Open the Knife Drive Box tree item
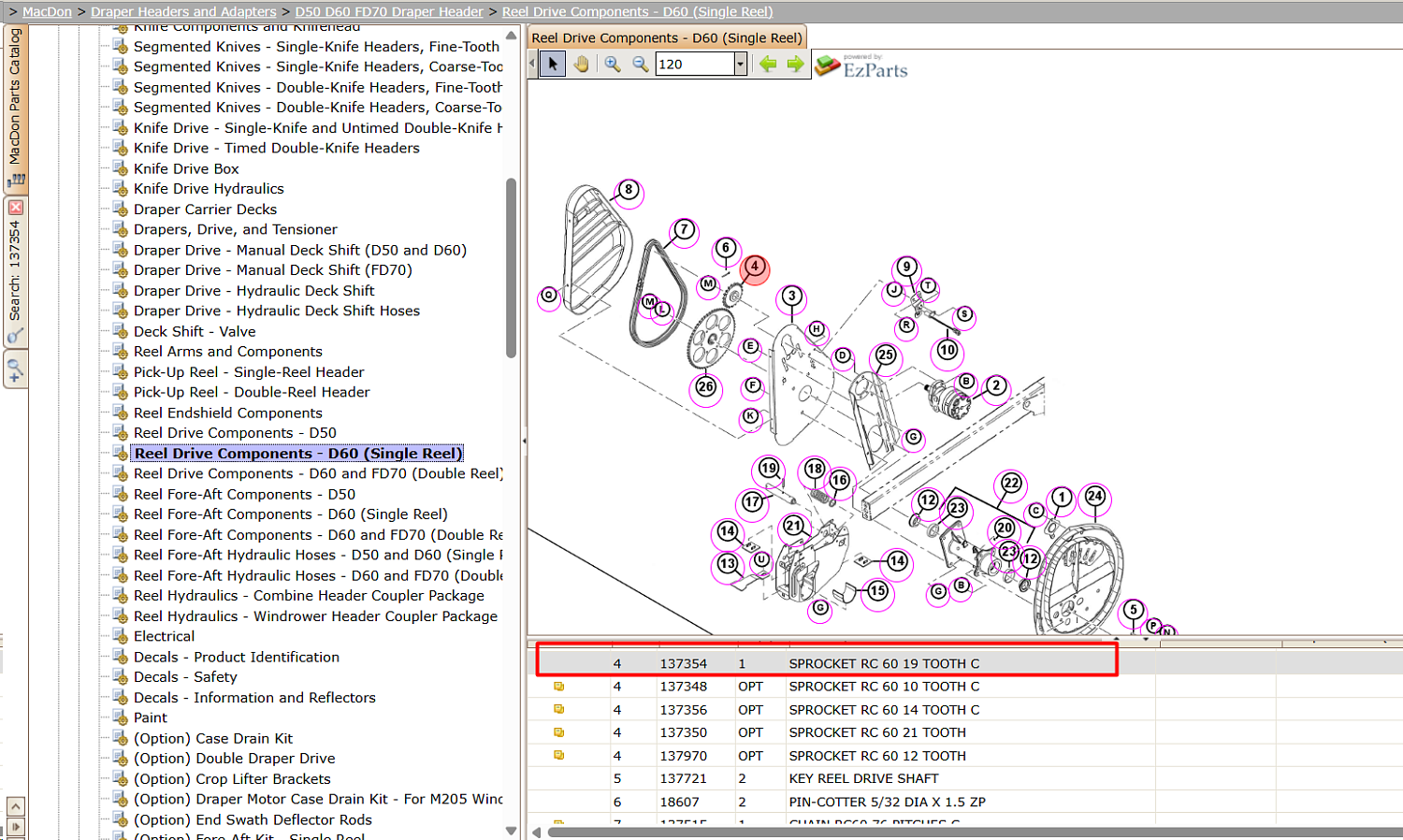This screenshot has width=1403, height=840. 186,168
